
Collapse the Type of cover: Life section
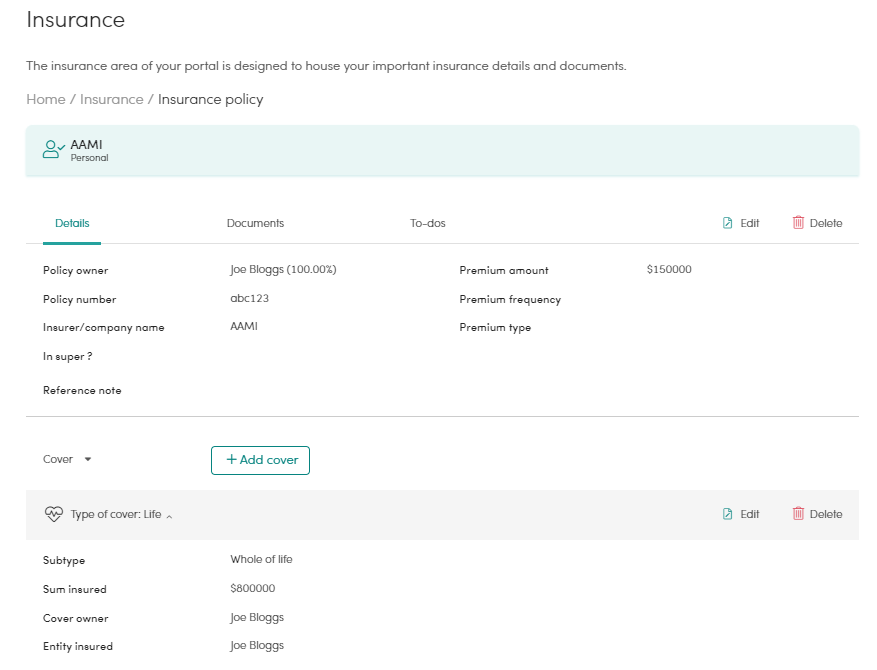click(x=169, y=516)
